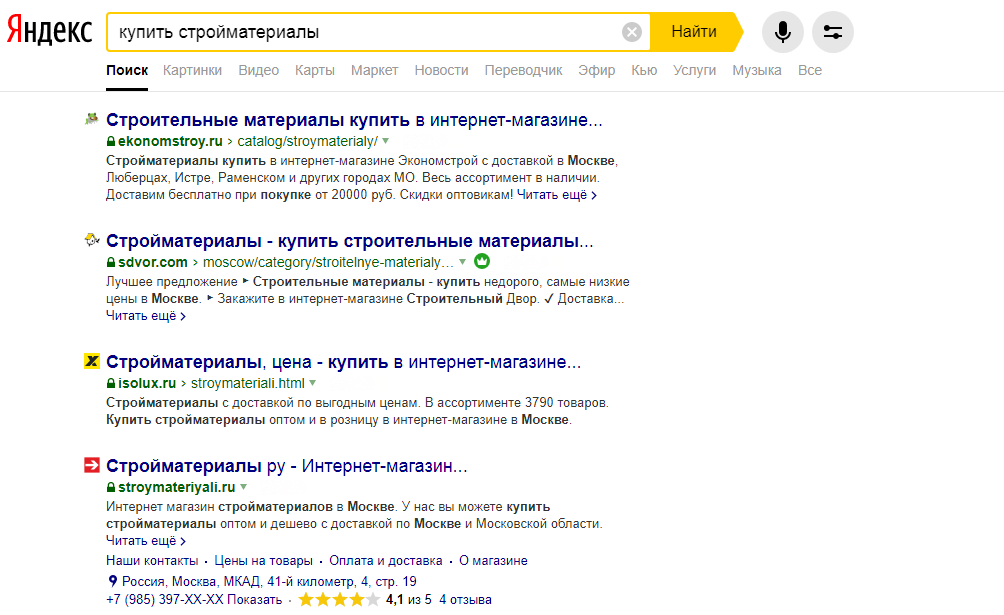Open result 'Стройматериалы - купить строительные материалы…'
The height and width of the screenshot is (615, 1004).
coord(350,241)
